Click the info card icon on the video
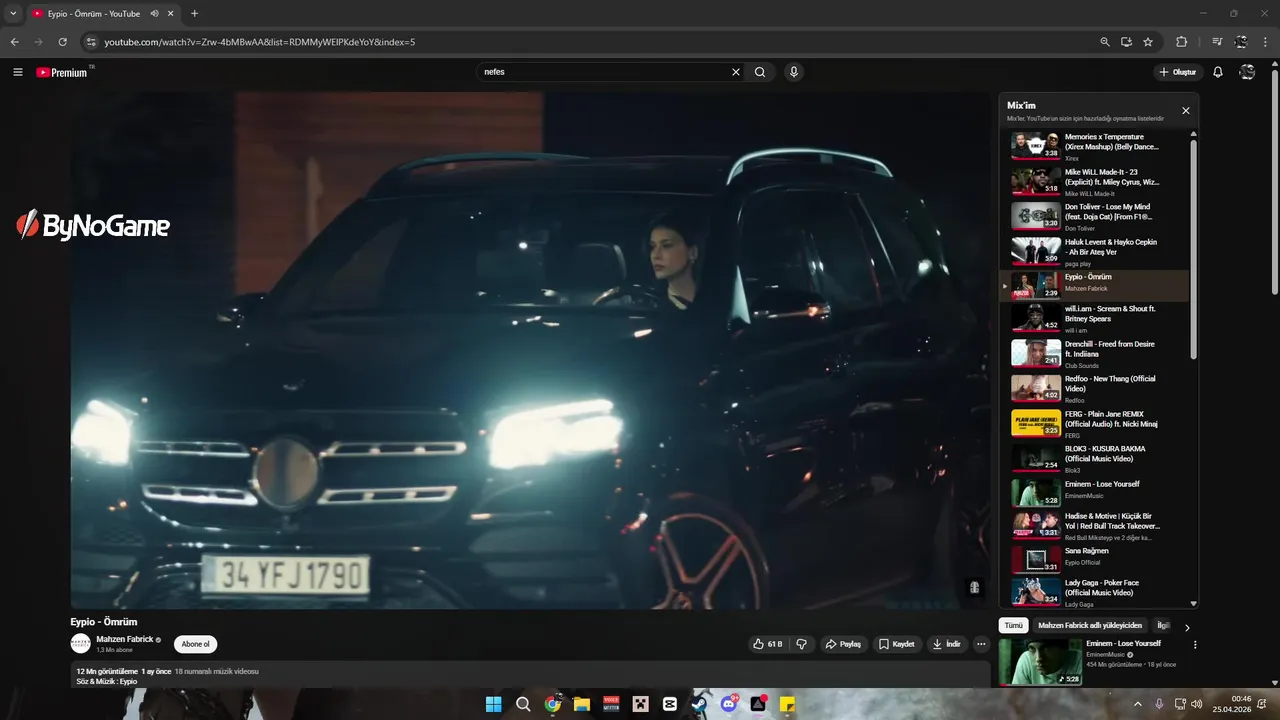The width and height of the screenshot is (1280, 720). (975, 587)
